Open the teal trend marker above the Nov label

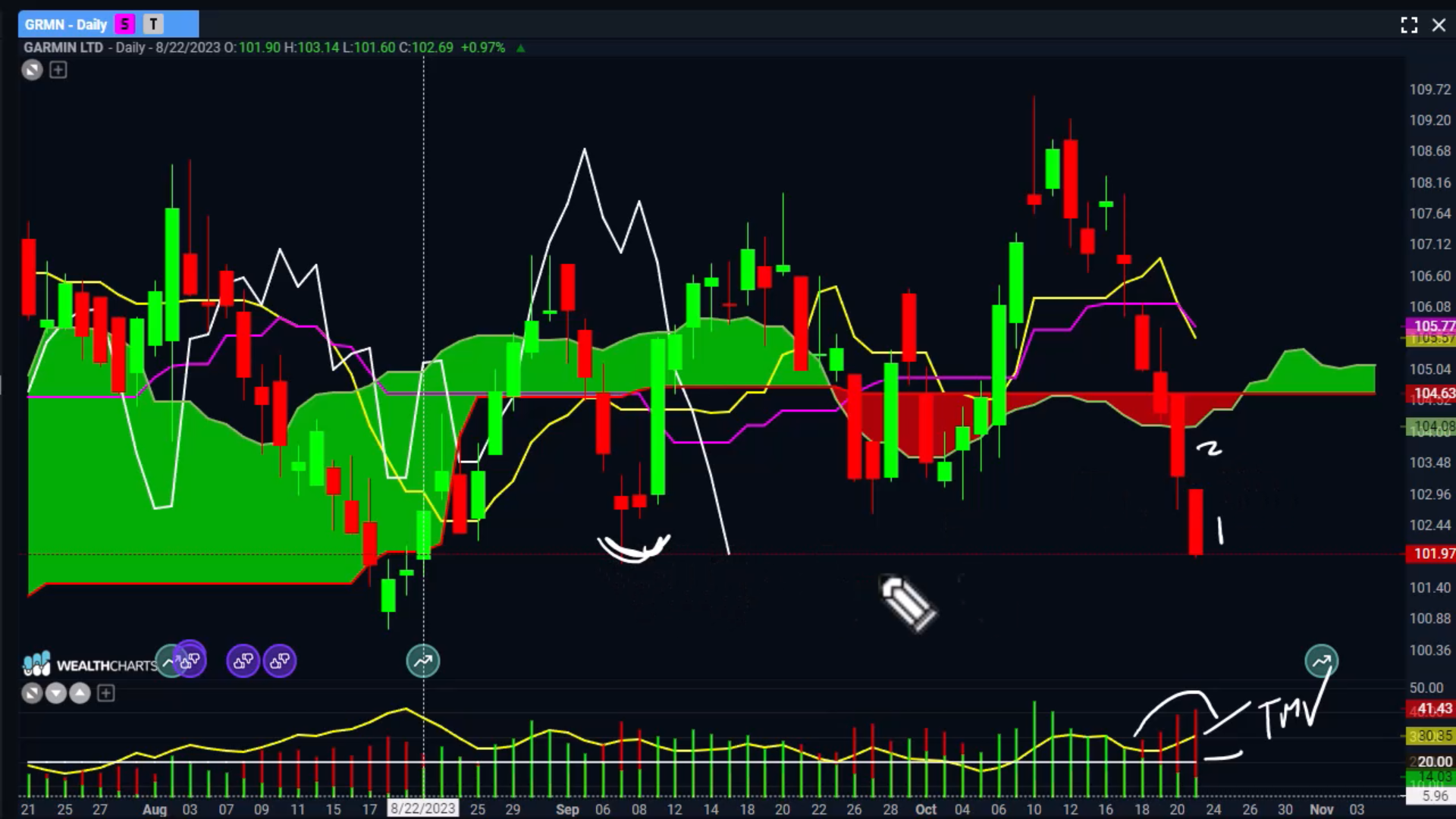click(1322, 661)
